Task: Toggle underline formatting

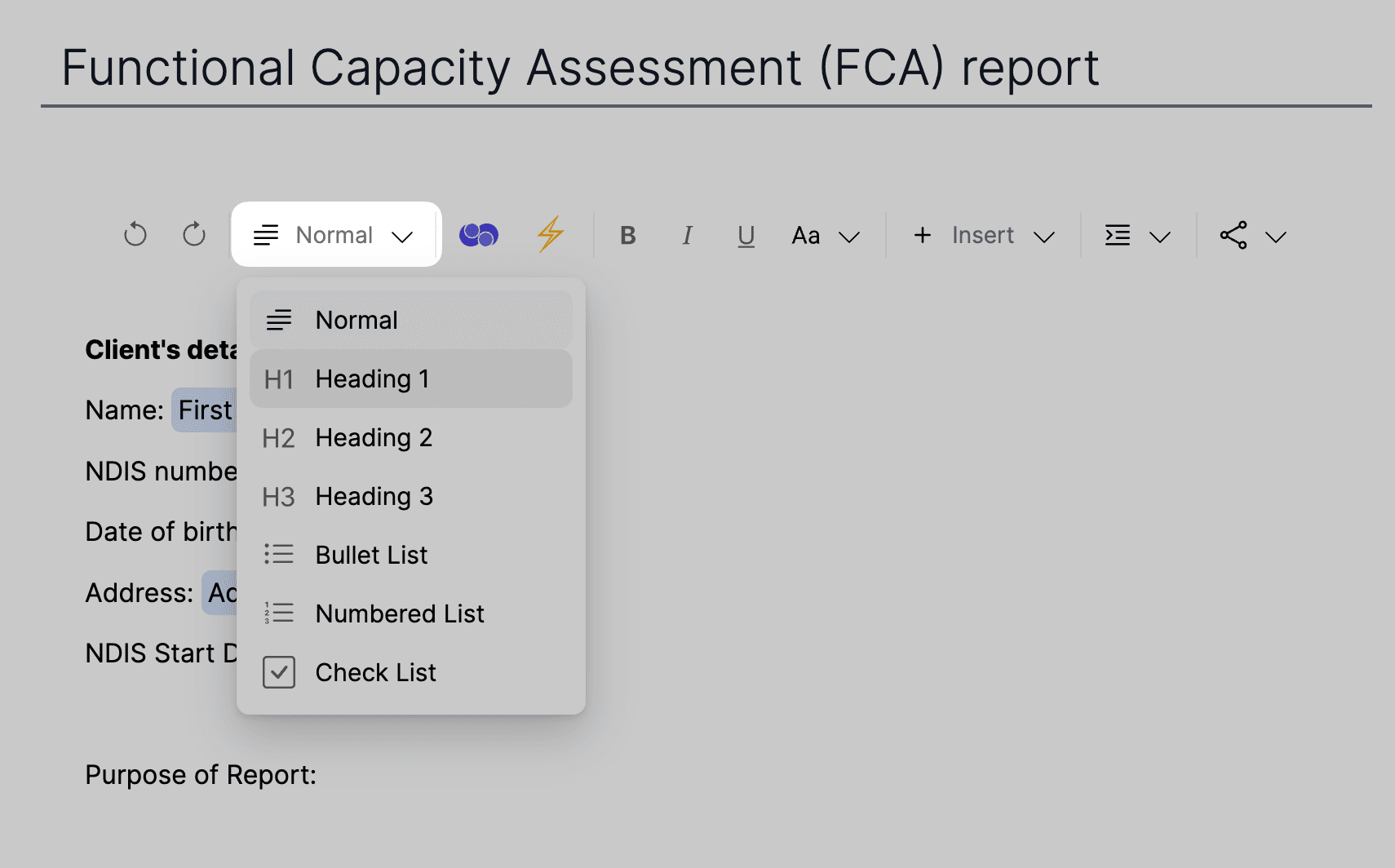Action: coord(745,235)
